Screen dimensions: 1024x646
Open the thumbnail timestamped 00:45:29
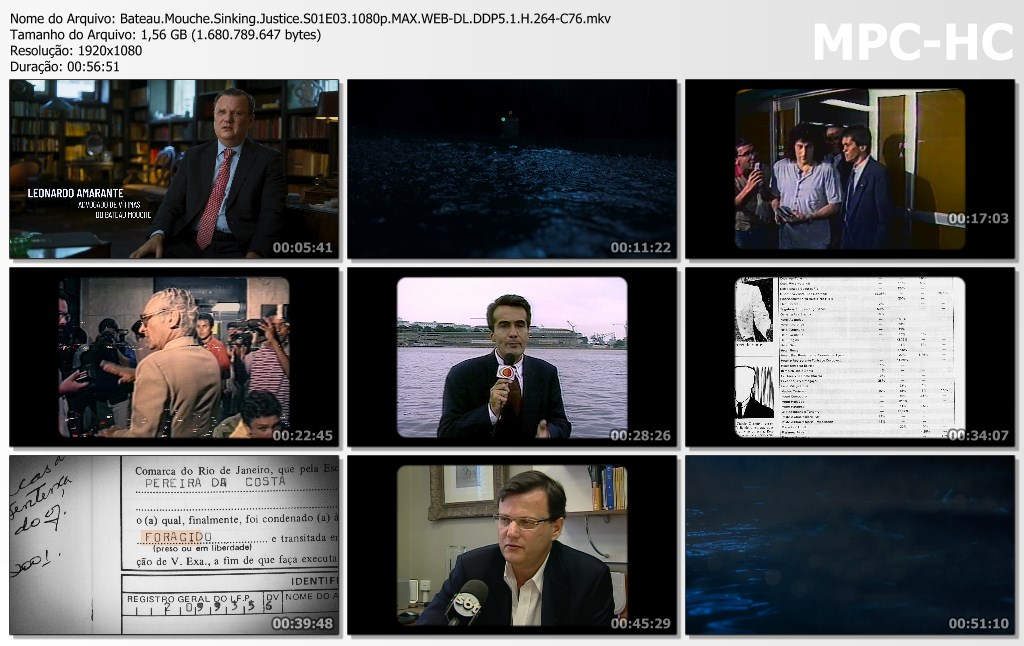pos(512,545)
